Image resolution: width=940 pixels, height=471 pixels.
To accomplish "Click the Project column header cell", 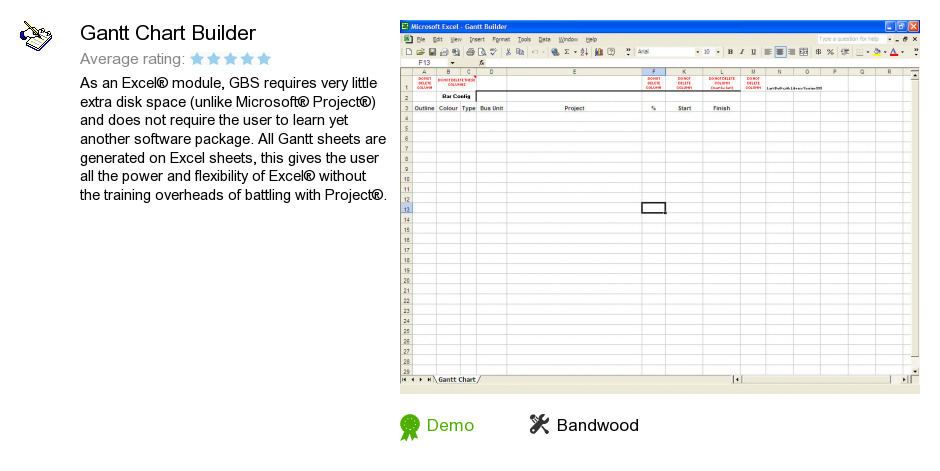I will (x=574, y=108).
